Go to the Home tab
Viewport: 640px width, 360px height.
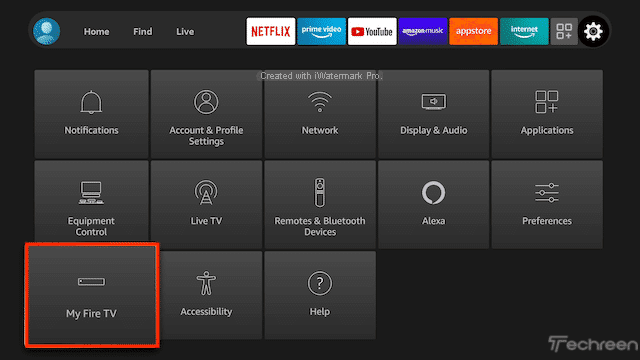96,31
